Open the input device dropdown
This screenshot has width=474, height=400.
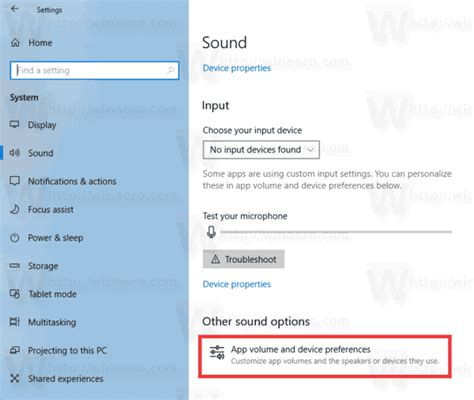261,150
